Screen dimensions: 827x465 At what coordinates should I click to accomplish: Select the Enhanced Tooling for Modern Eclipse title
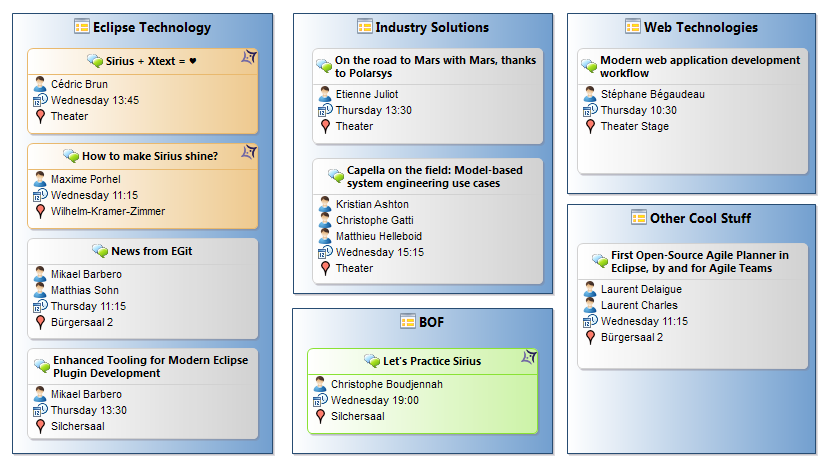click(151, 366)
